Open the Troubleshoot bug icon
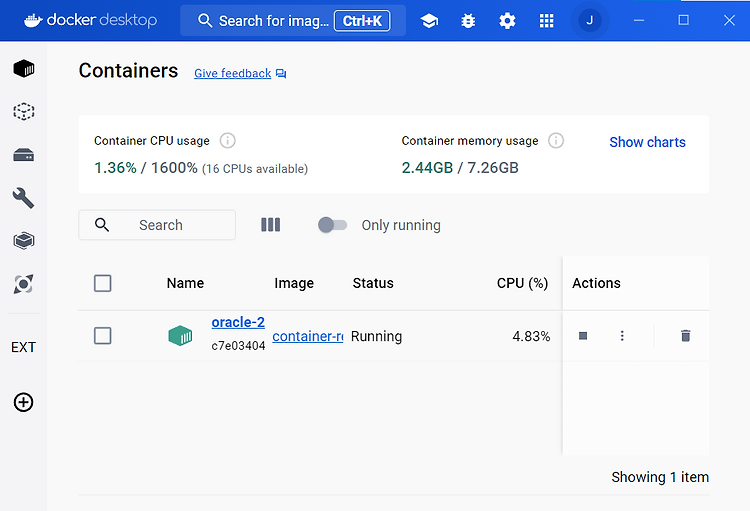Image resolution: width=750 pixels, height=511 pixels. click(x=468, y=21)
